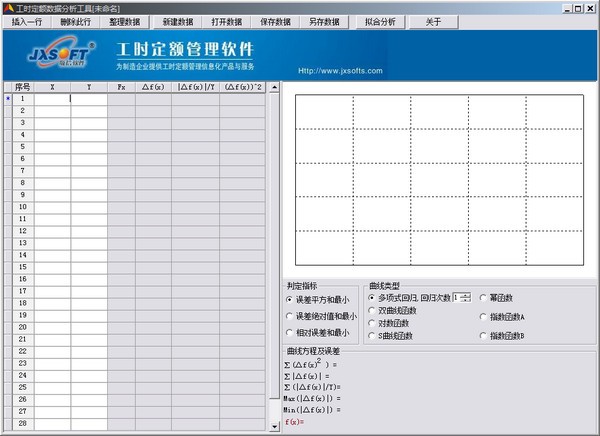Click the curve plot chart area
This screenshot has width=600, height=436.
tap(439, 180)
